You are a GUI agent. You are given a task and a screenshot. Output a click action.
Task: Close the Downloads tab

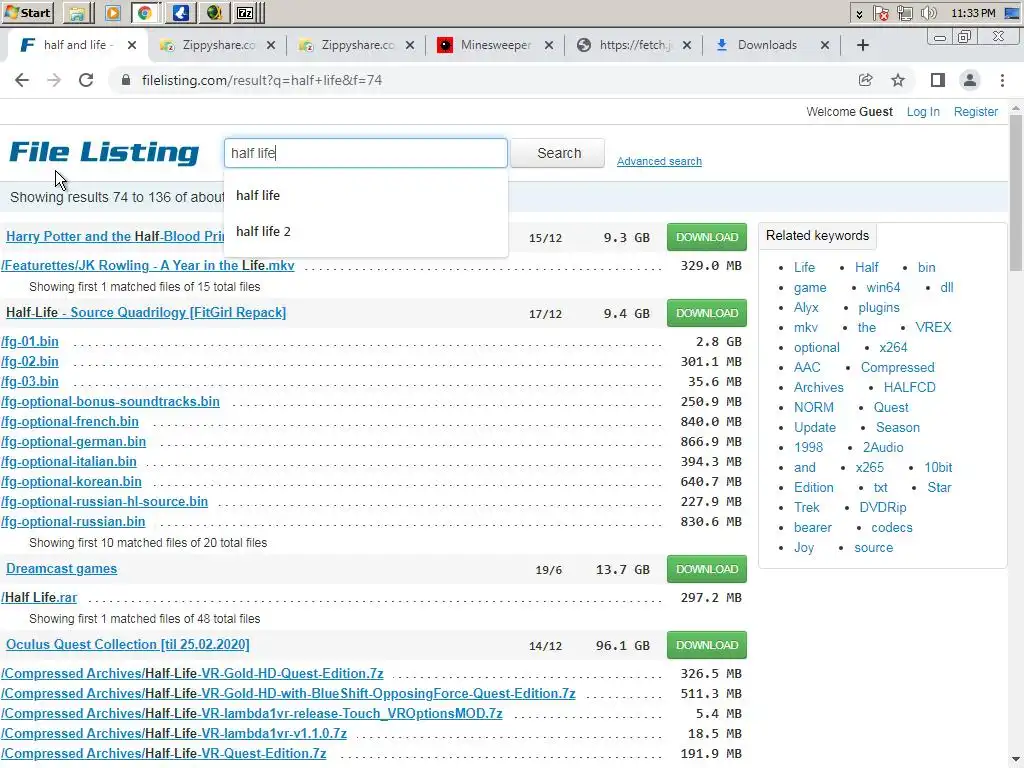(x=825, y=45)
